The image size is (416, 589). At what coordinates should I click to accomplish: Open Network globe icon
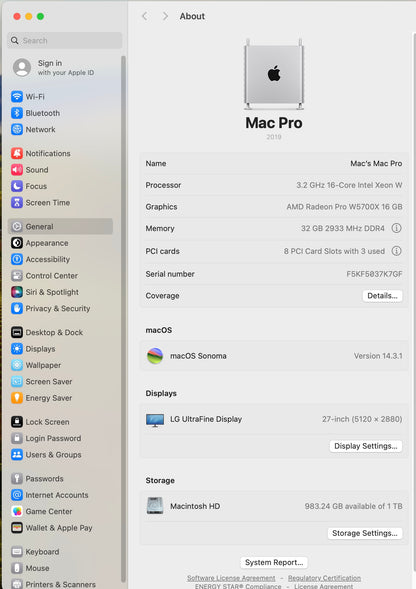(17, 129)
